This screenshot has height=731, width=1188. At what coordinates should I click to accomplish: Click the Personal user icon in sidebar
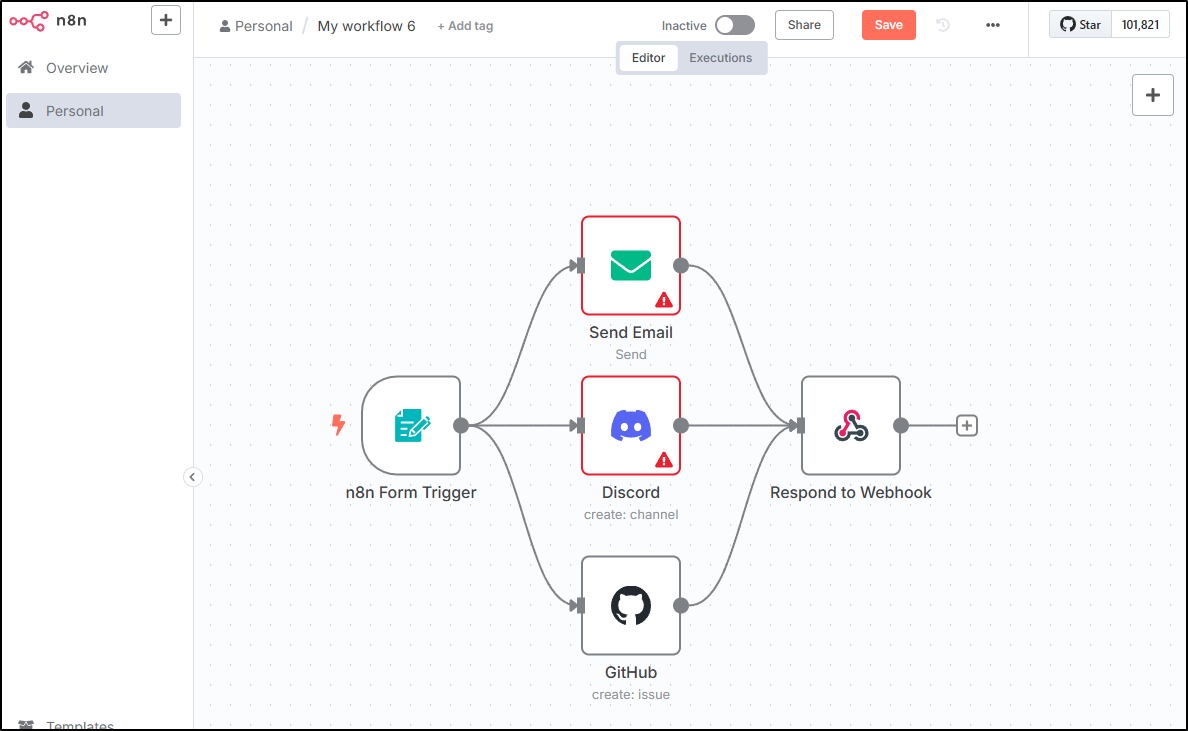[x=26, y=111]
